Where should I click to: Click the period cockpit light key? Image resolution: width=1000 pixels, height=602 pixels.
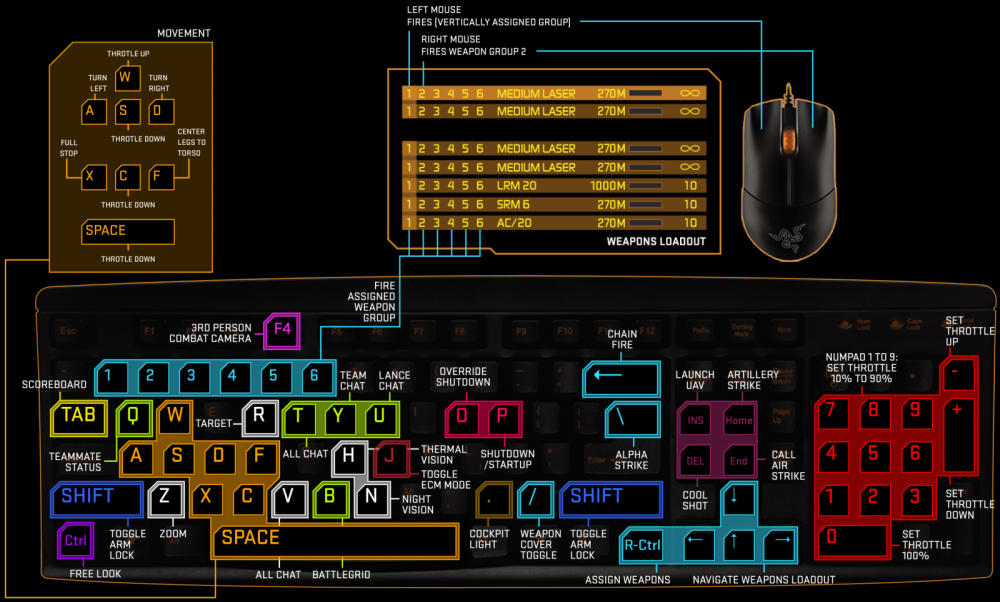(x=493, y=499)
